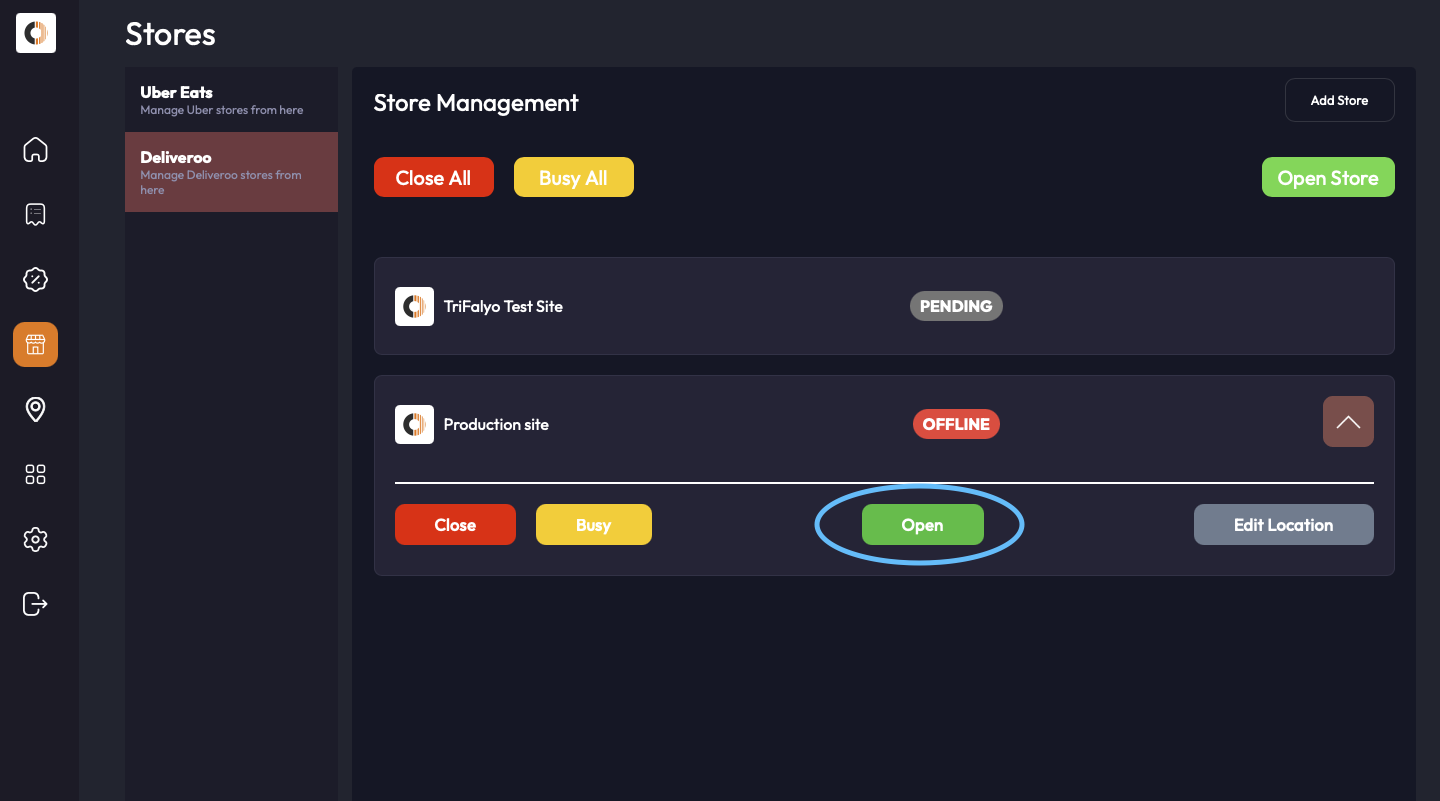Screen dimensions: 1440x801
Task: Click the yellow Busy All button
Action: click(573, 178)
